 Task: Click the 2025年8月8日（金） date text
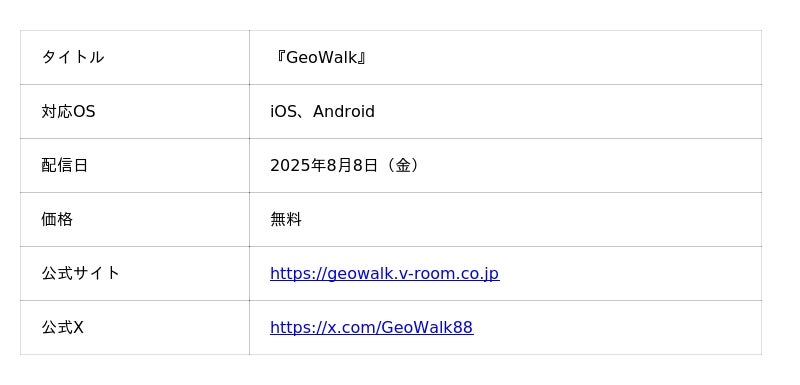point(347,165)
